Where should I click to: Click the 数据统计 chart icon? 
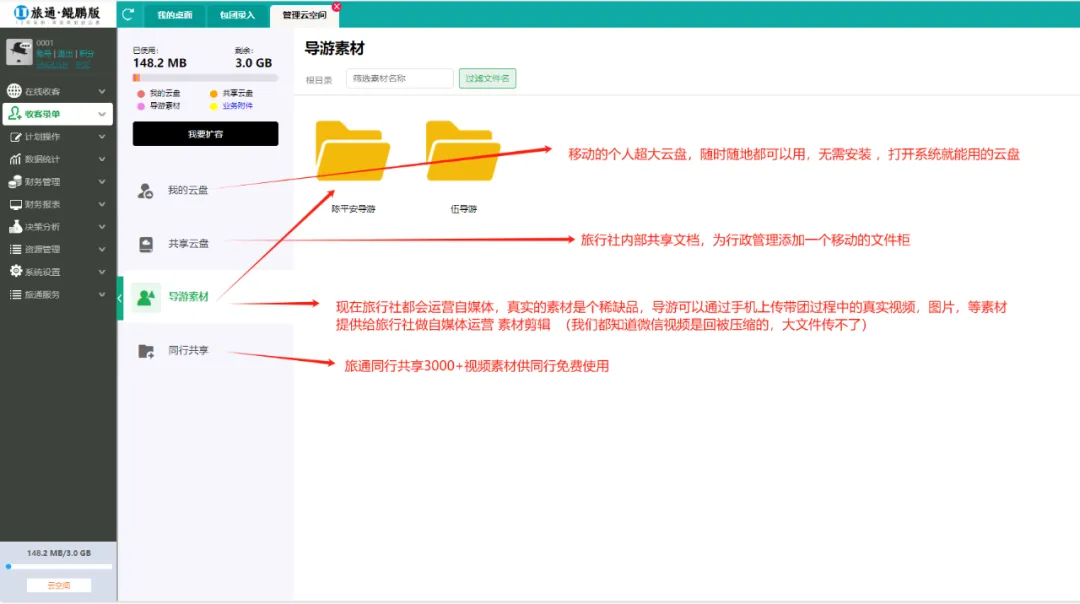(x=15, y=159)
